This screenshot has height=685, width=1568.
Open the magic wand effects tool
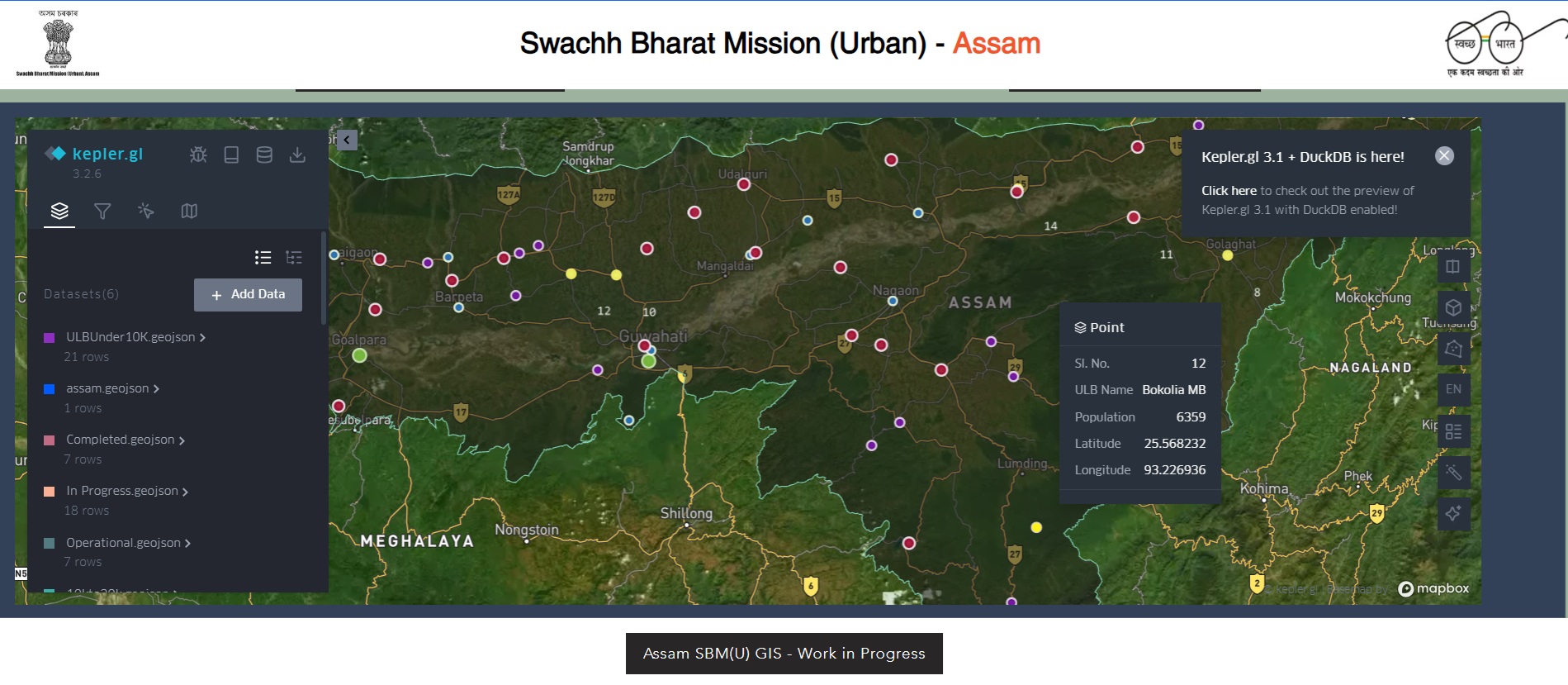[1453, 473]
